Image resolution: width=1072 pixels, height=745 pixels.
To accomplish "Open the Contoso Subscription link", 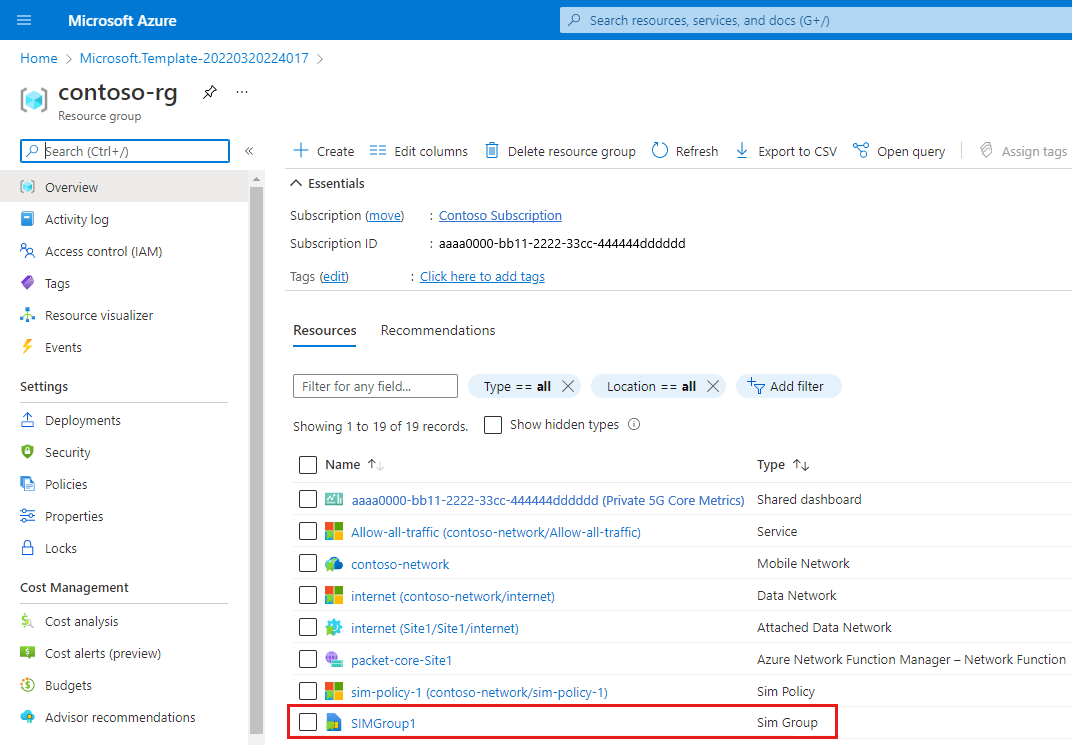I will click(x=499, y=215).
